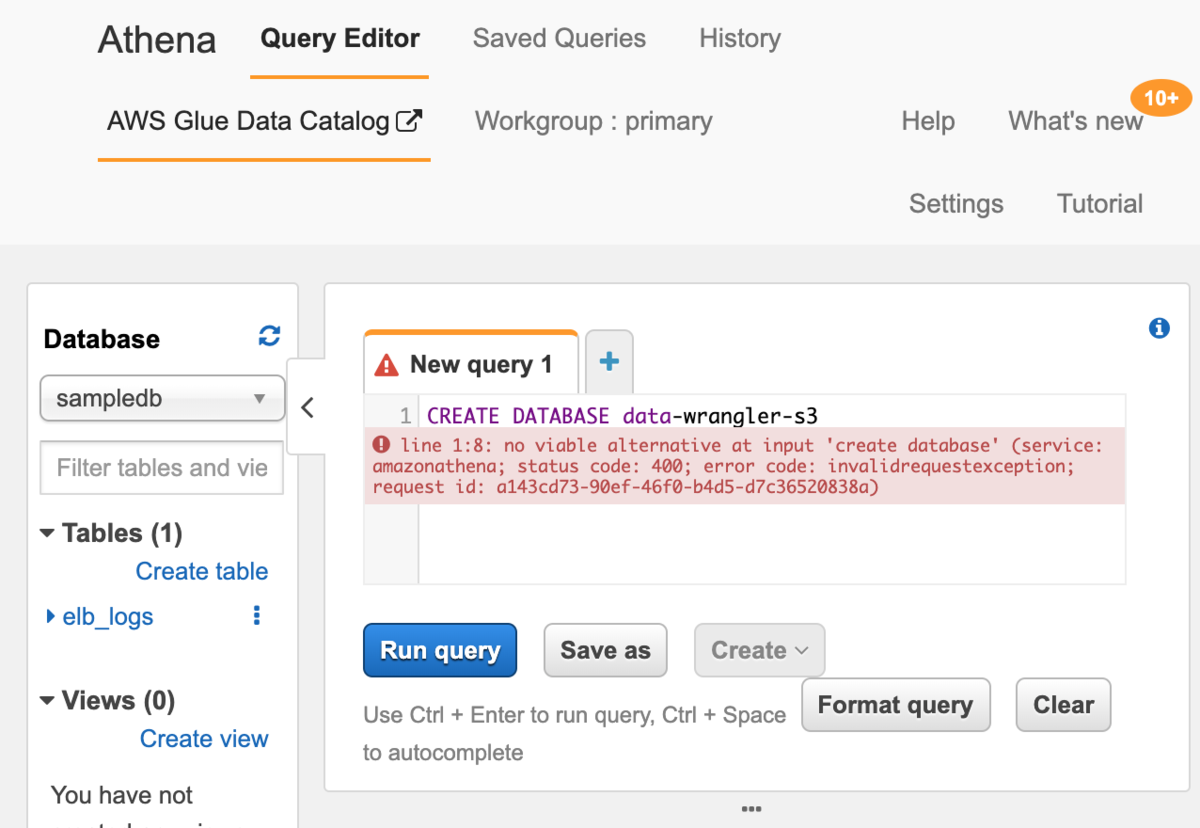The image size is (1200, 828).
Task: Open elb_logs three-dot options menu
Action: (257, 616)
